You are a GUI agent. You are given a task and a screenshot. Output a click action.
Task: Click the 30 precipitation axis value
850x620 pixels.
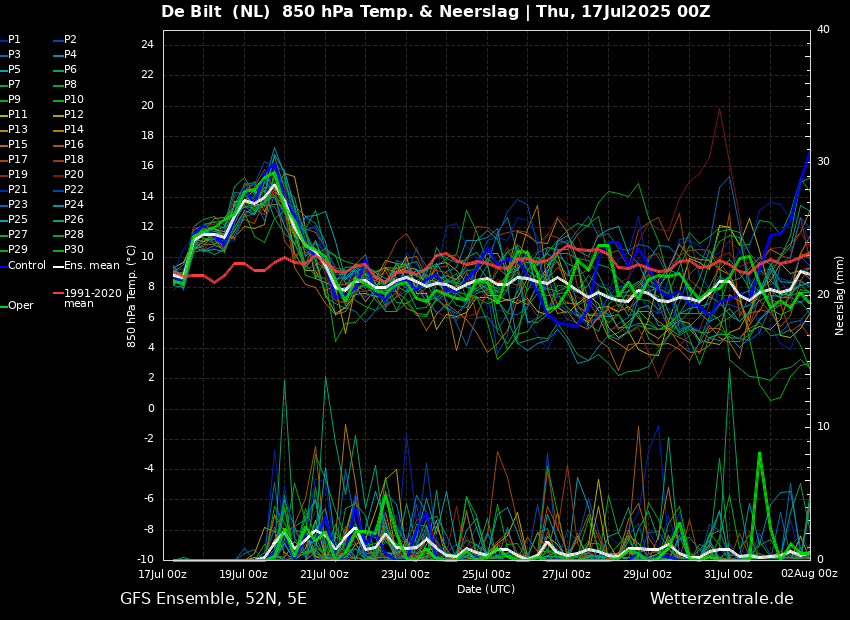(823, 162)
